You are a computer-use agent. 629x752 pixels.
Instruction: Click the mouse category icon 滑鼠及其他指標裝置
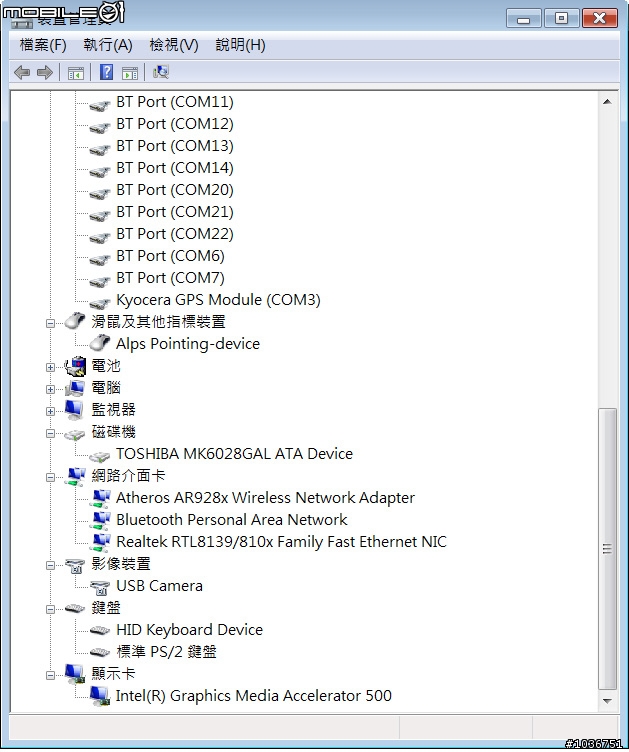[x=75, y=321]
